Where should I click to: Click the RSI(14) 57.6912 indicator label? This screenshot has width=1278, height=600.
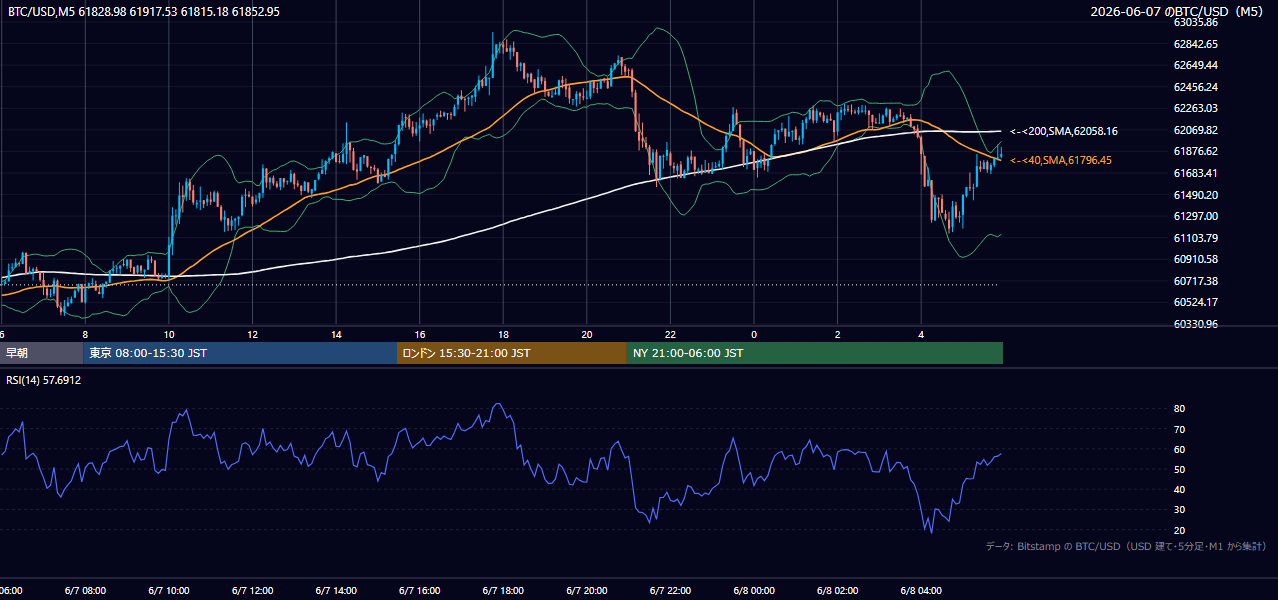(44, 380)
